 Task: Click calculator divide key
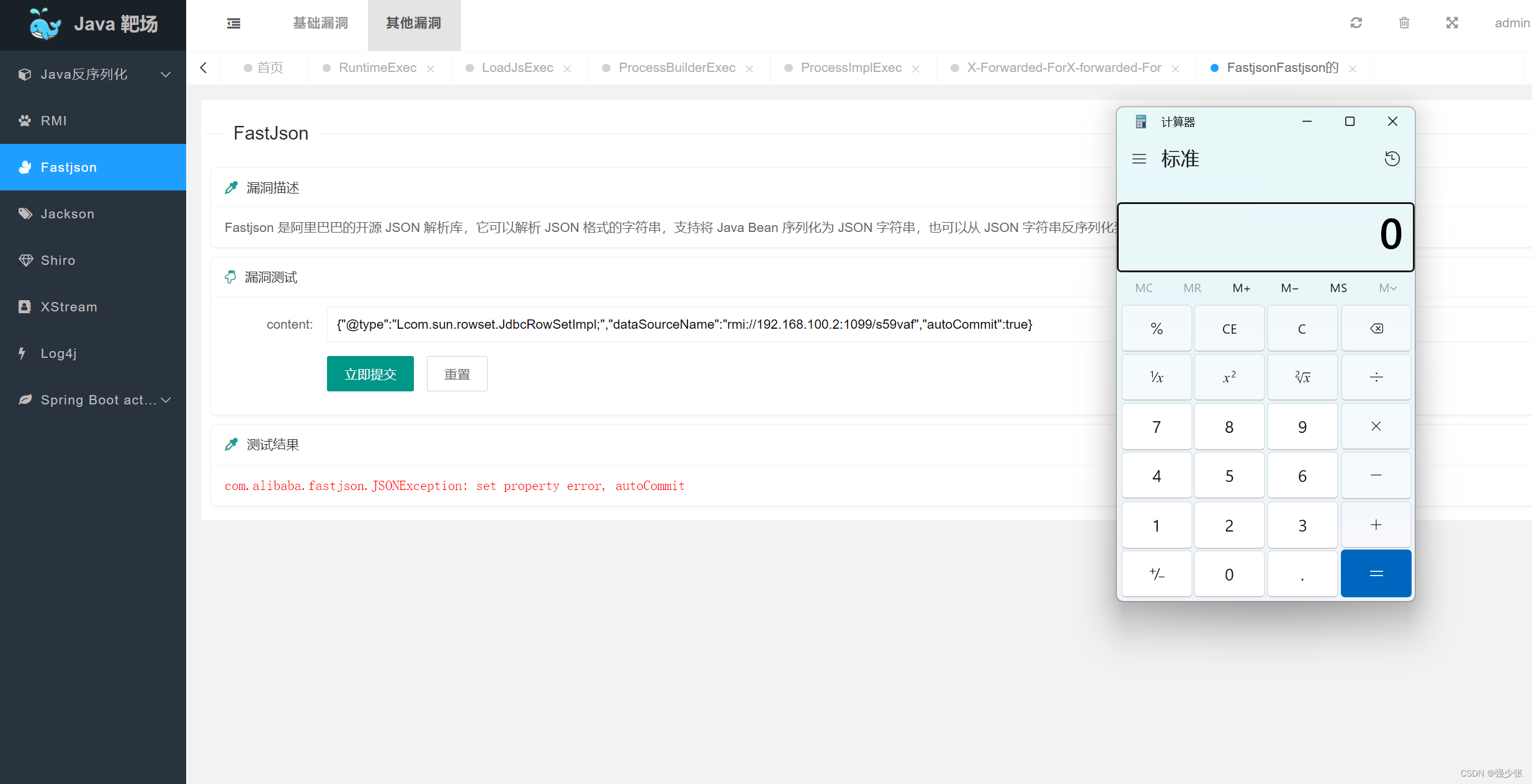click(x=1376, y=377)
